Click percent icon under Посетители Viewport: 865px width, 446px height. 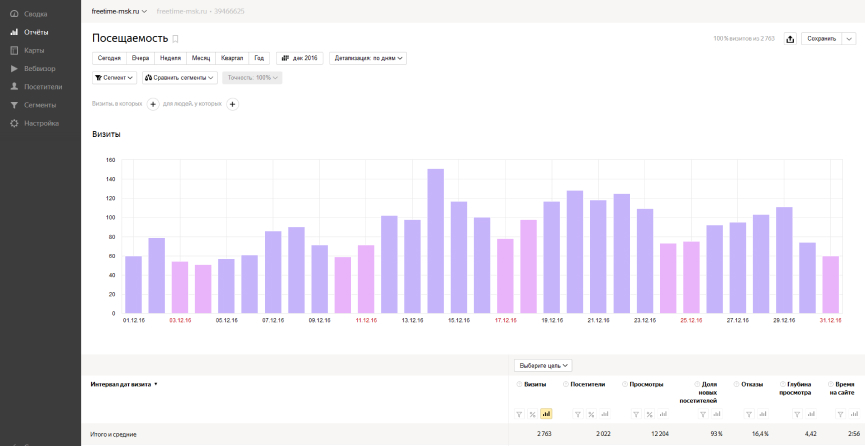coord(591,414)
